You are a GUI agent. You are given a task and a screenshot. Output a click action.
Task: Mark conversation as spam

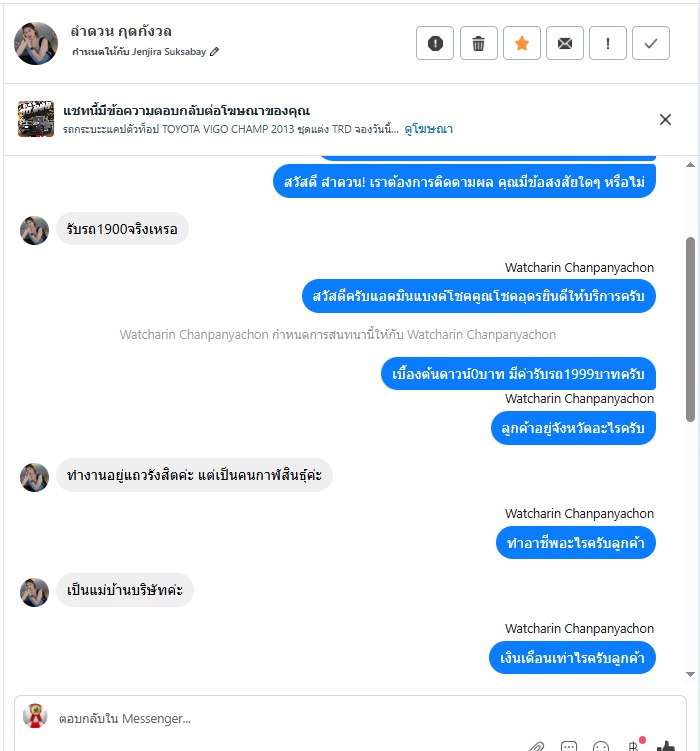(x=435, y=43)
